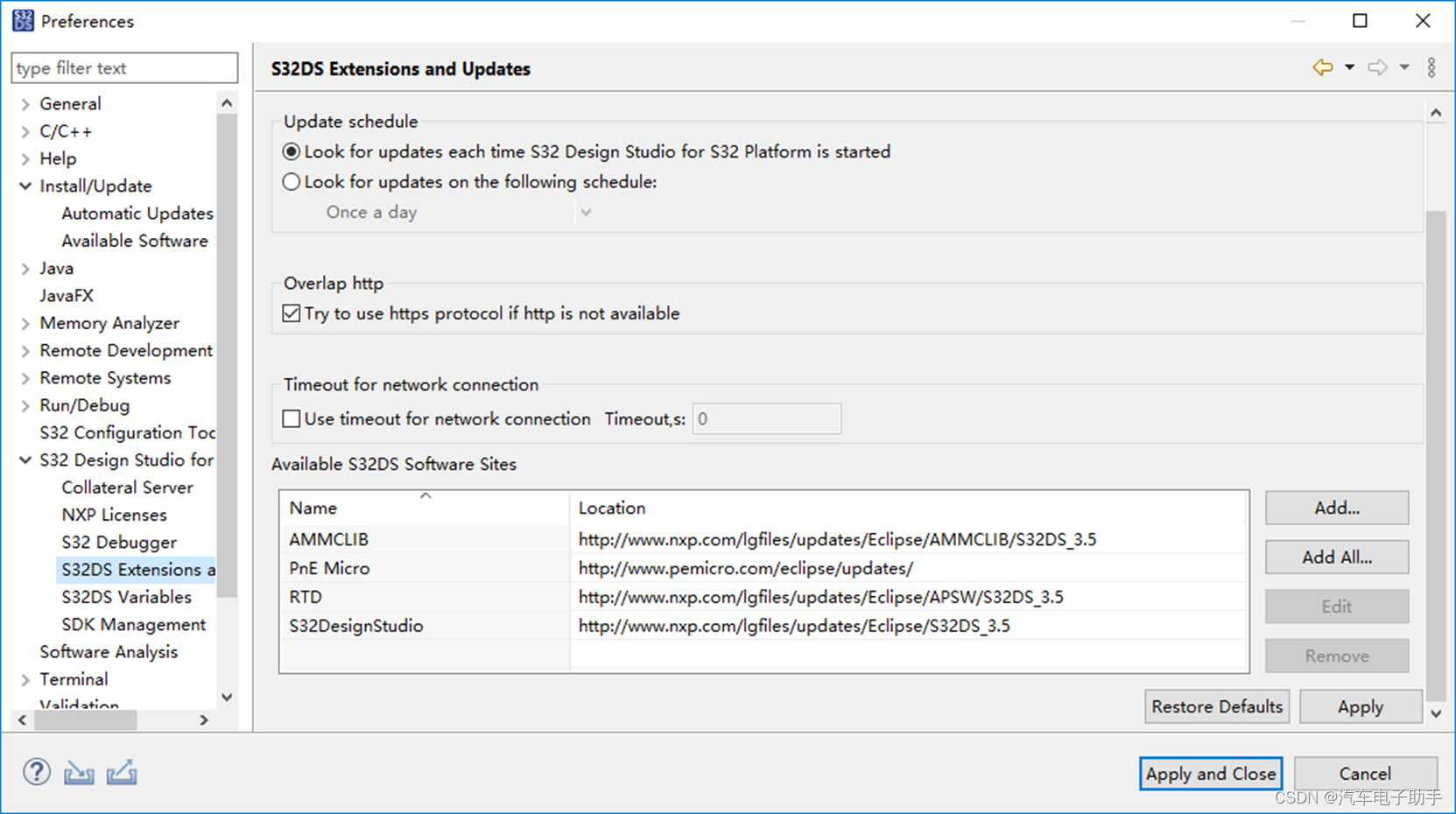Toggle try https protocol checkbox
The image size is (1456, 814).
(x=292, y=313)
